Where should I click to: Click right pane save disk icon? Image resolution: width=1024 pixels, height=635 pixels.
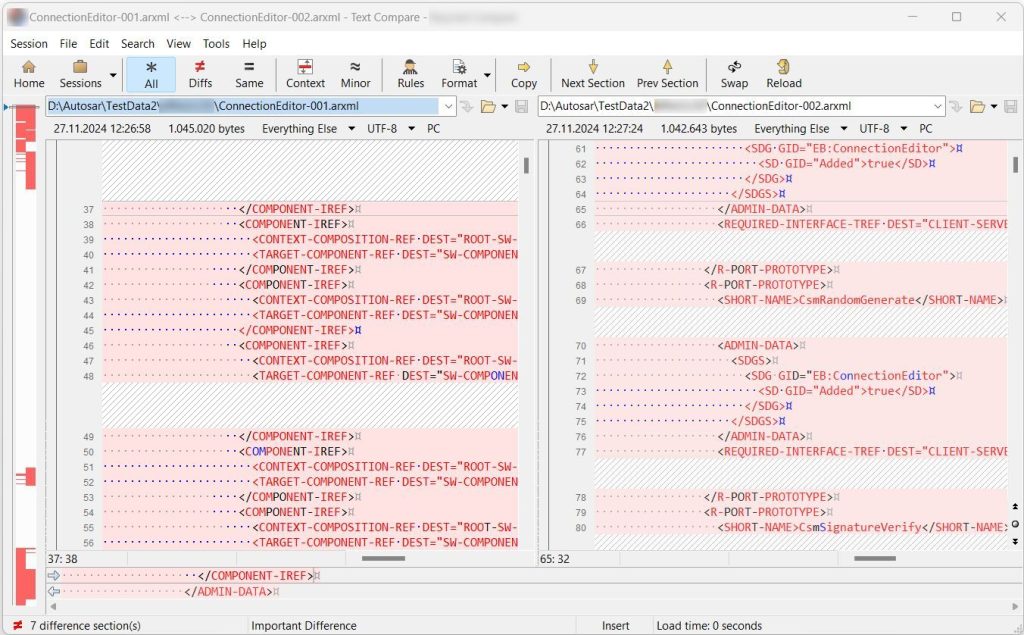coord(1010,106)
